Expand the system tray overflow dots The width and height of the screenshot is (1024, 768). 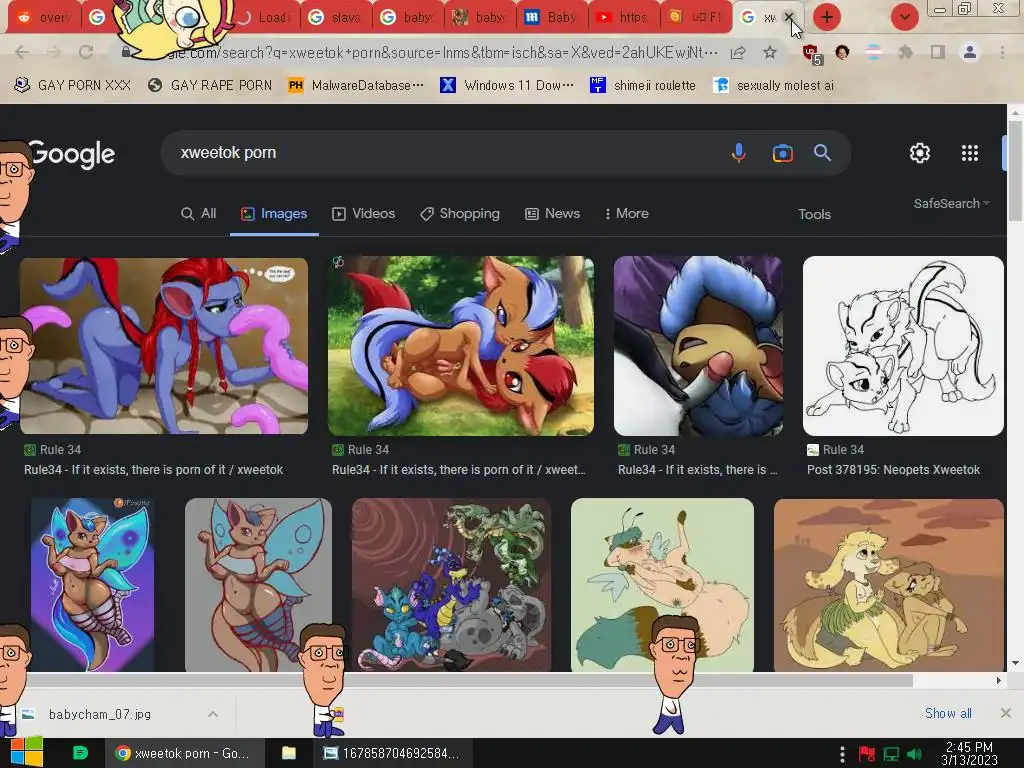842,754
